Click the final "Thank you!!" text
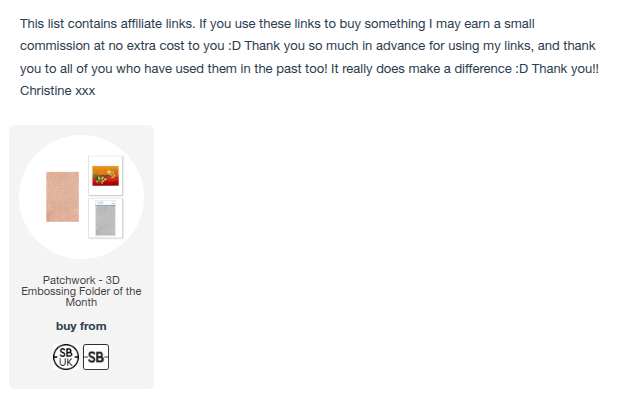The height and width of the screenshot is (409, 620). tap(568, 69)
